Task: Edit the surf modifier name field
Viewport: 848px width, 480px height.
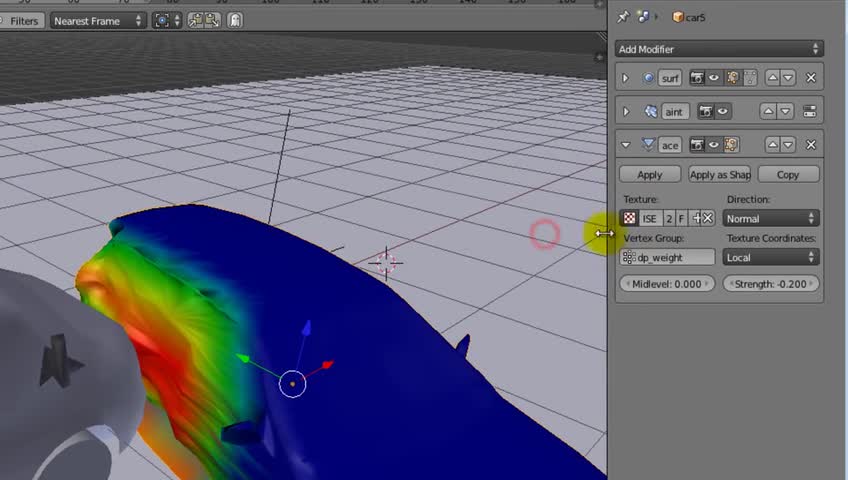Action: [670, 78]
